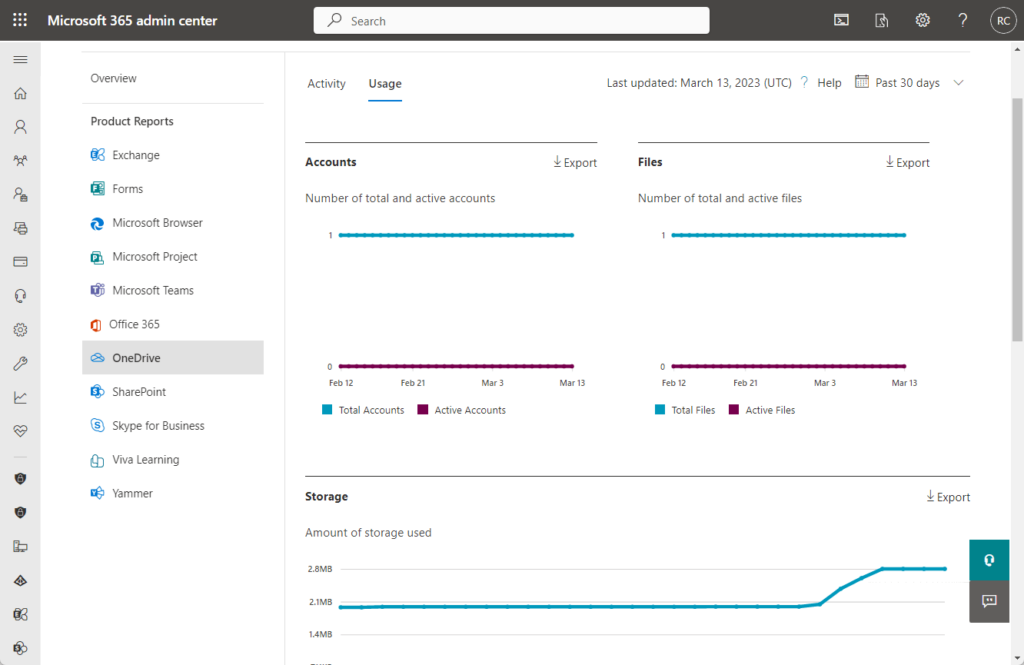Click the teal help assistant button
This screenshot has height=665, width=1024.
tap(989, 560)
